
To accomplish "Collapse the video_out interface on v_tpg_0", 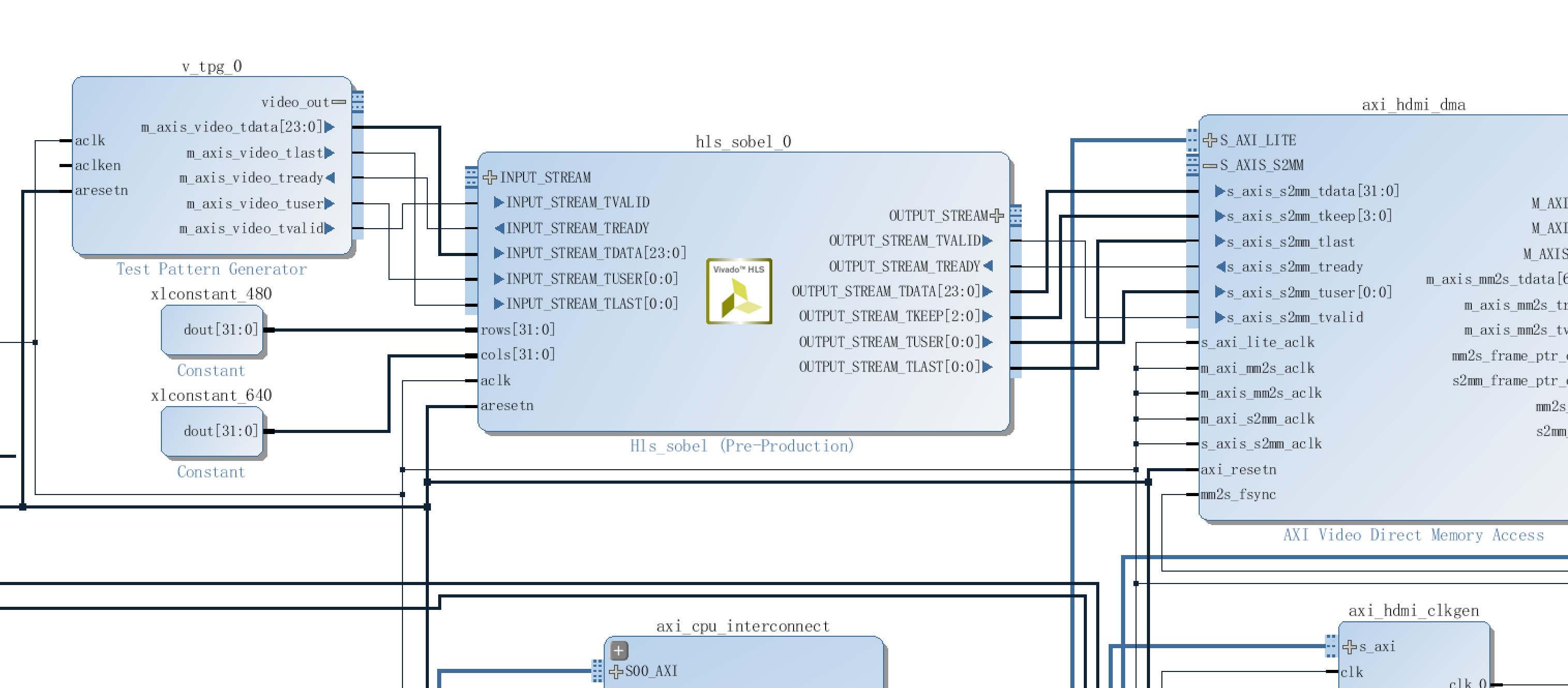I will (x=339, y=102).
